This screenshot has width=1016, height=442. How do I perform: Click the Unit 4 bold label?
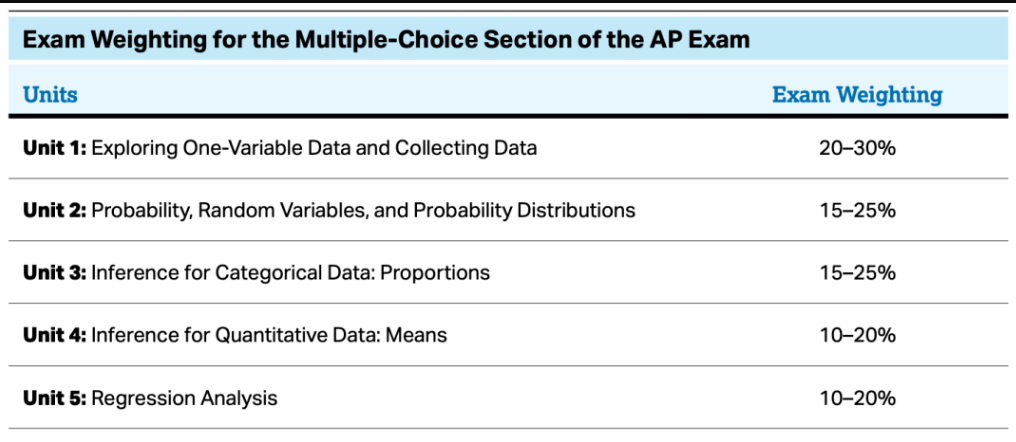54,335
